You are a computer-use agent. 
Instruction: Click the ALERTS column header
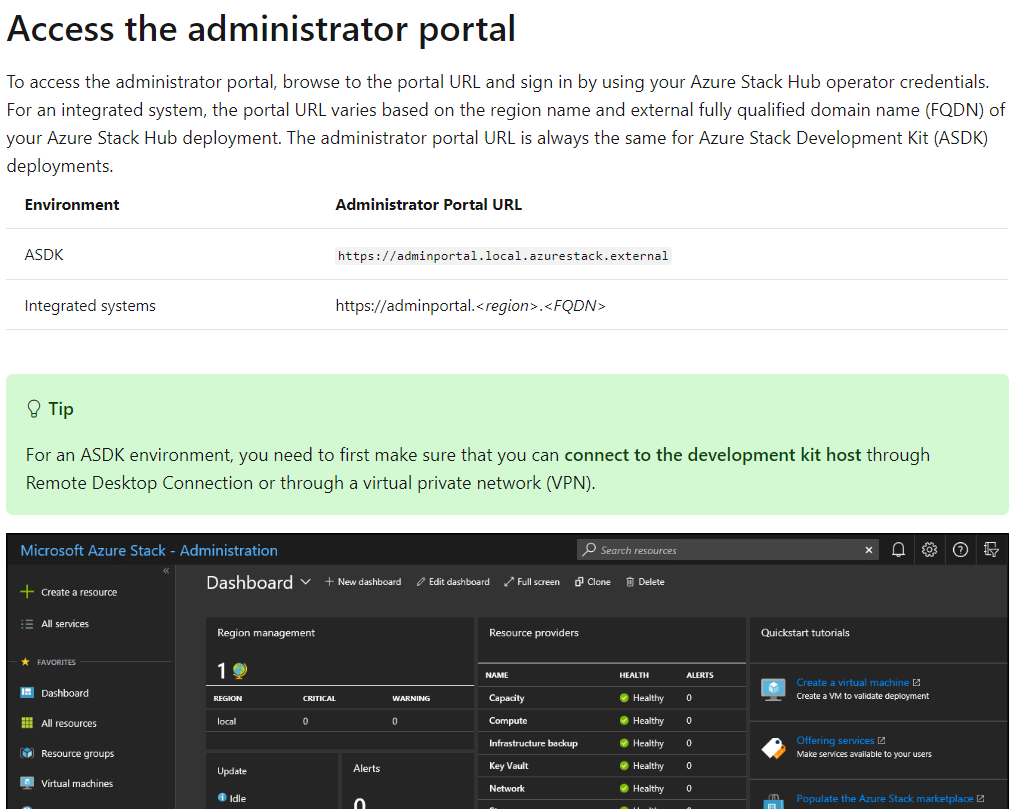699,675
